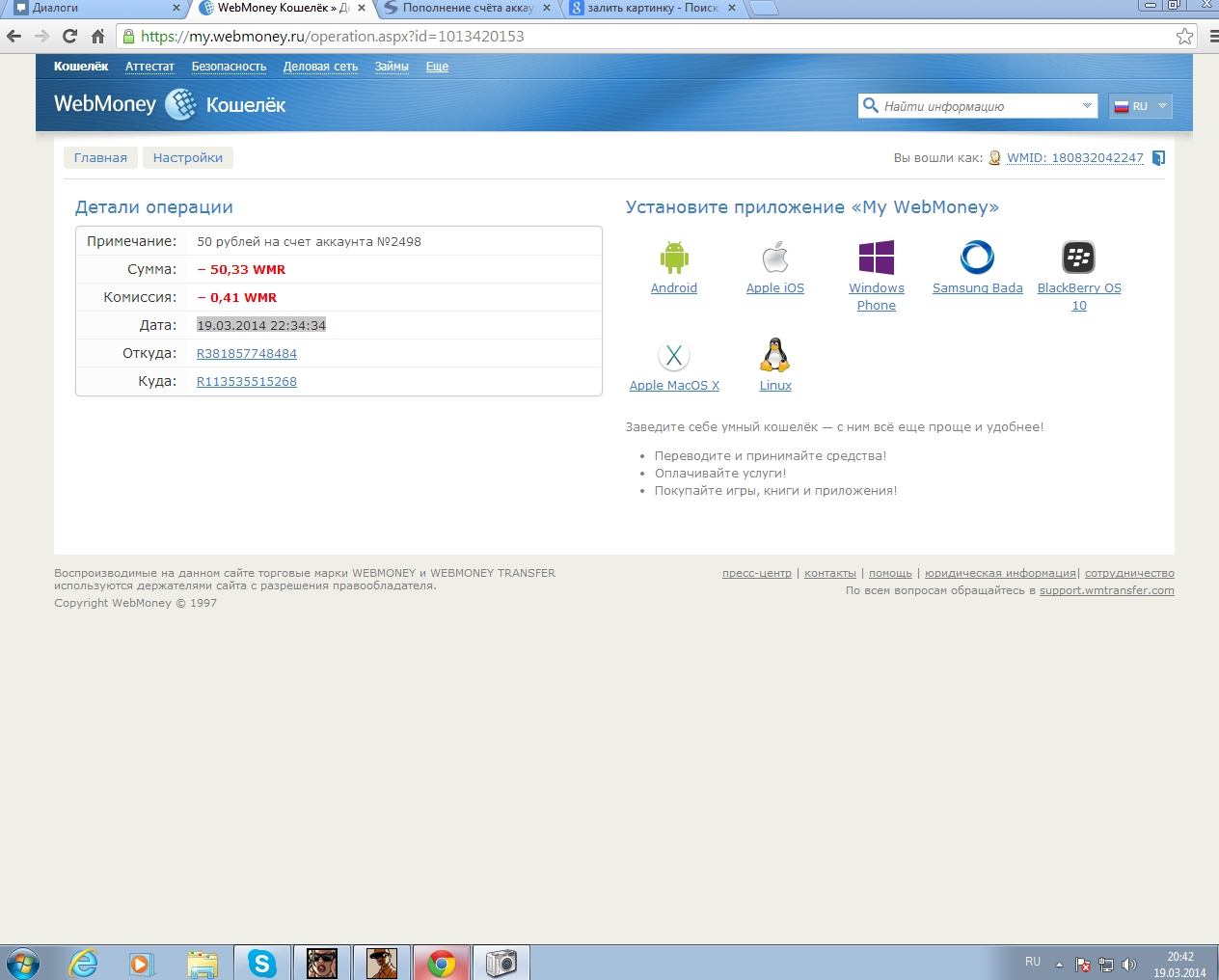Launch Internet Explorer from the taskbar

click(x=84, y=964)
